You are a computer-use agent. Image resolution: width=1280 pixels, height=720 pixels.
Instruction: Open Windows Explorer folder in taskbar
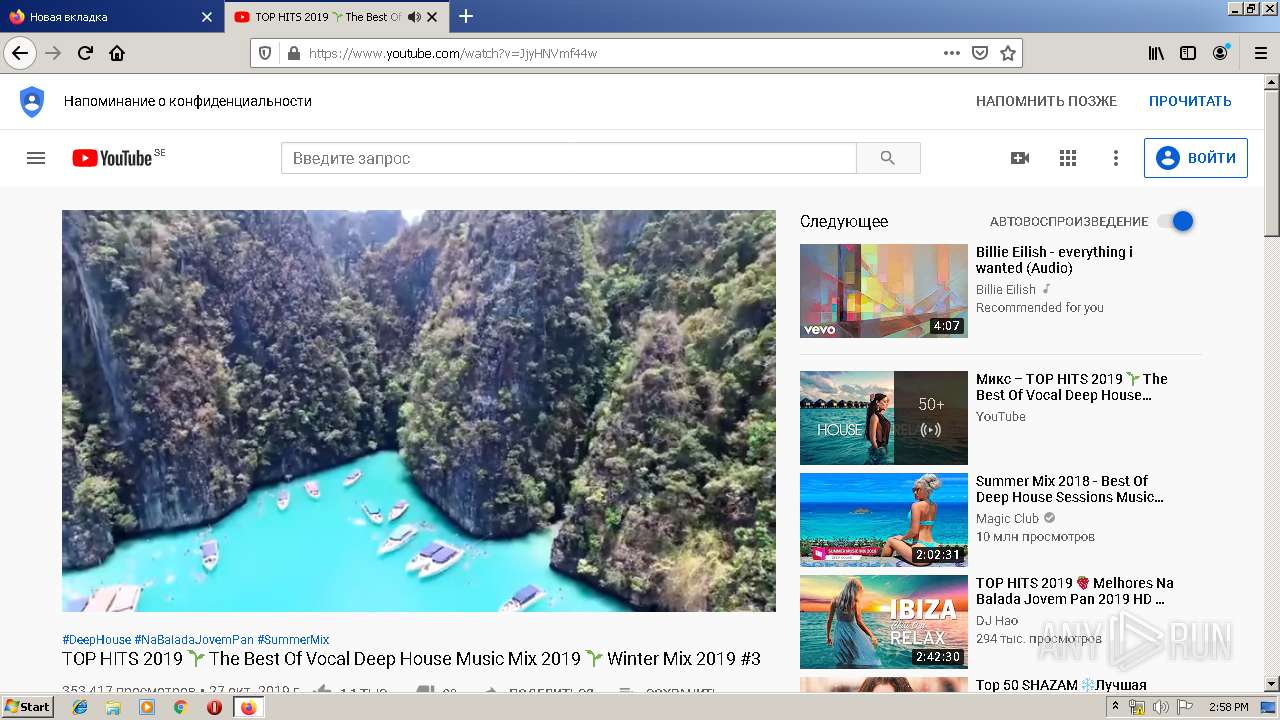click(x=113, y=707)
